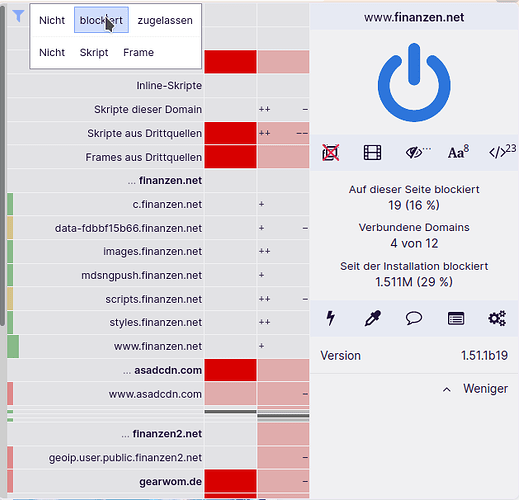The image size is (519, 500).
Task: Toggle remote fonts blocking Aa icon
Action: click(458, 152)
